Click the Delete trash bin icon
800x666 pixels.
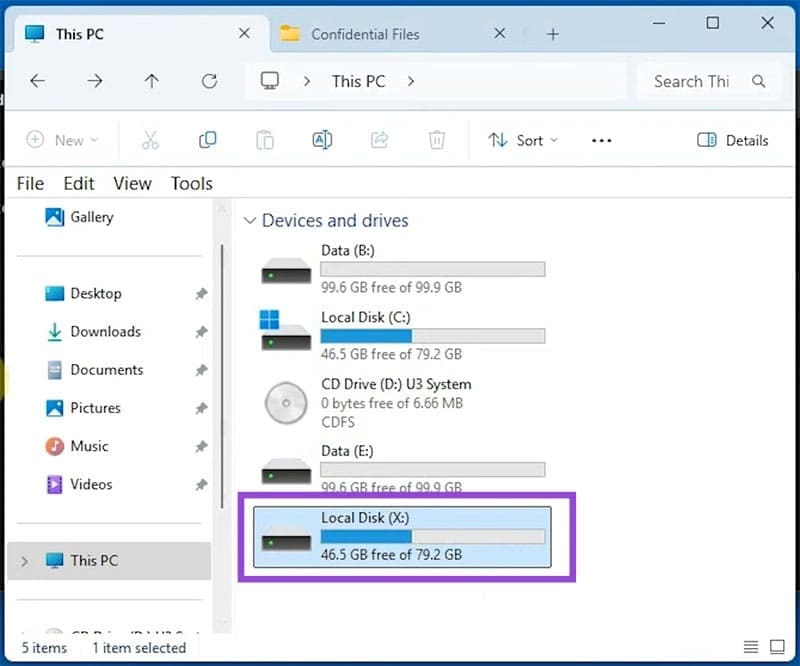pos(436,140)
